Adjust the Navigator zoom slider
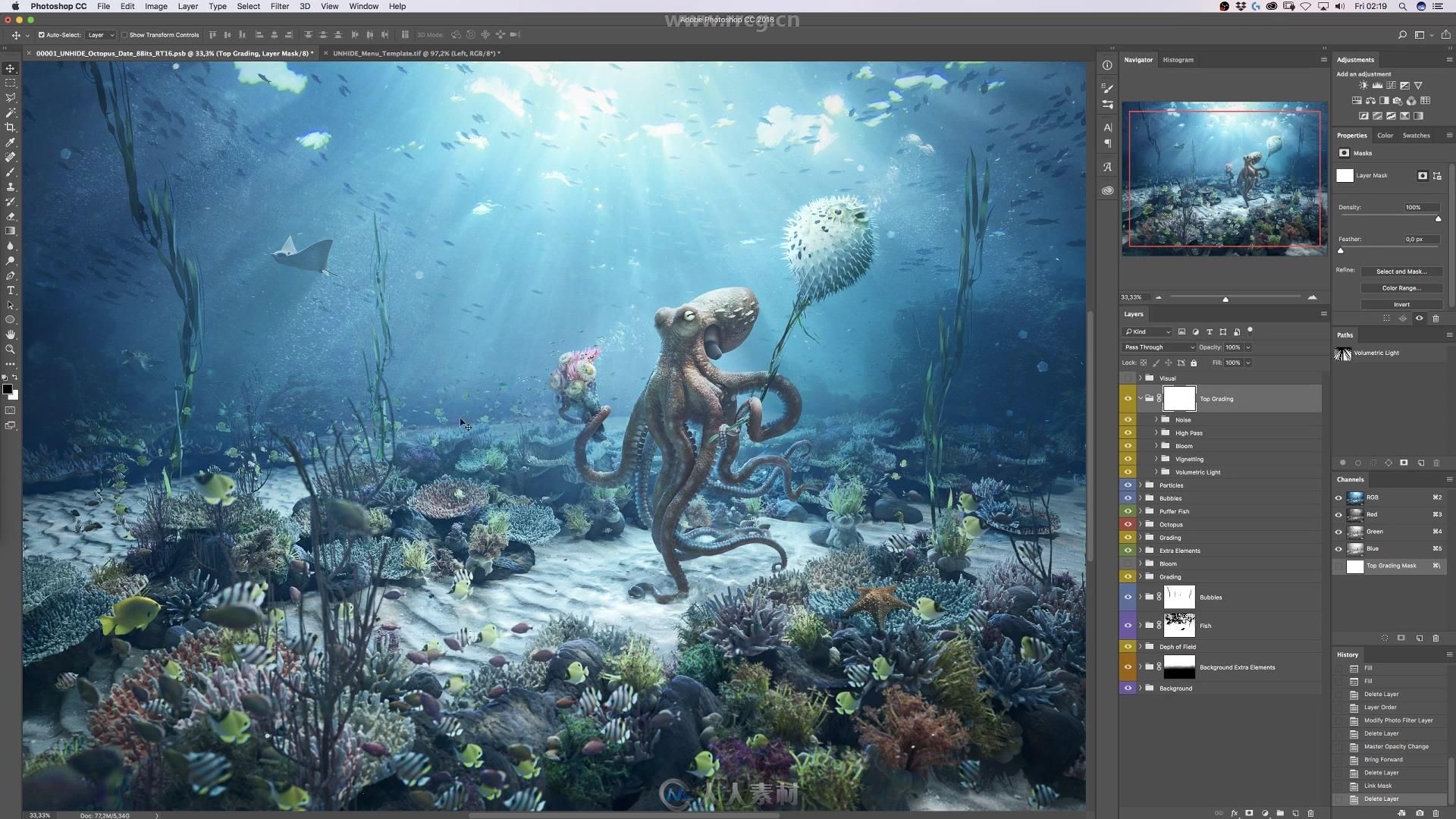Image resolution: width=1456 pixels, height=819 pixels. coord(1225,298)
